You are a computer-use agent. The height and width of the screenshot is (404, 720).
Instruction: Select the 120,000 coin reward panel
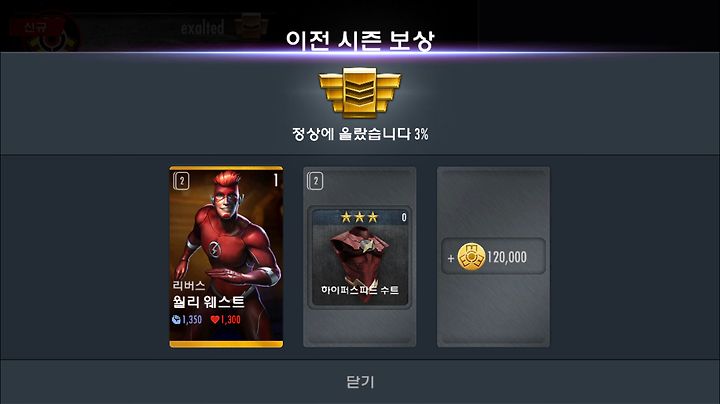tap(494, 257)
